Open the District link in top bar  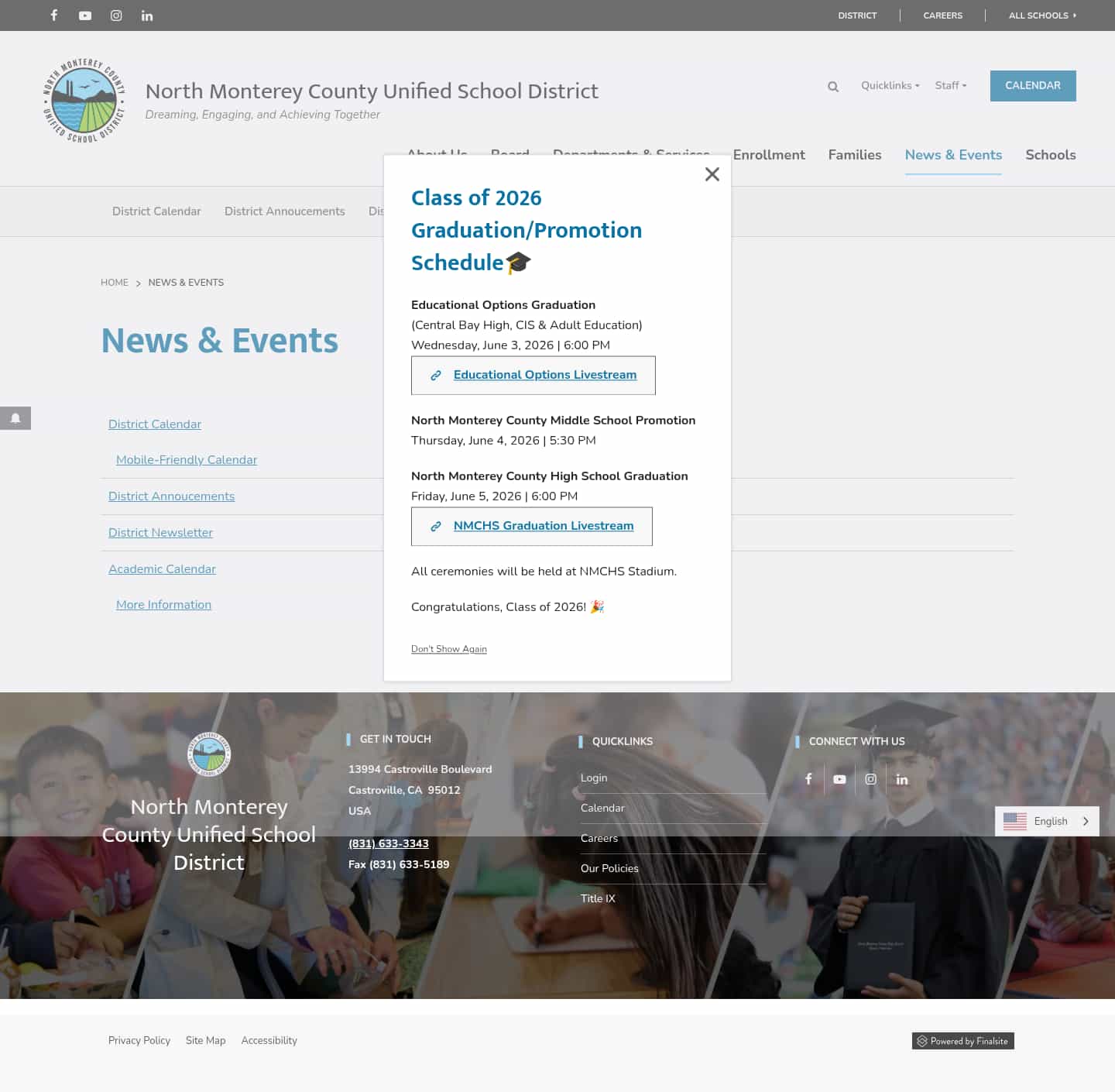[x=857, y=15]
